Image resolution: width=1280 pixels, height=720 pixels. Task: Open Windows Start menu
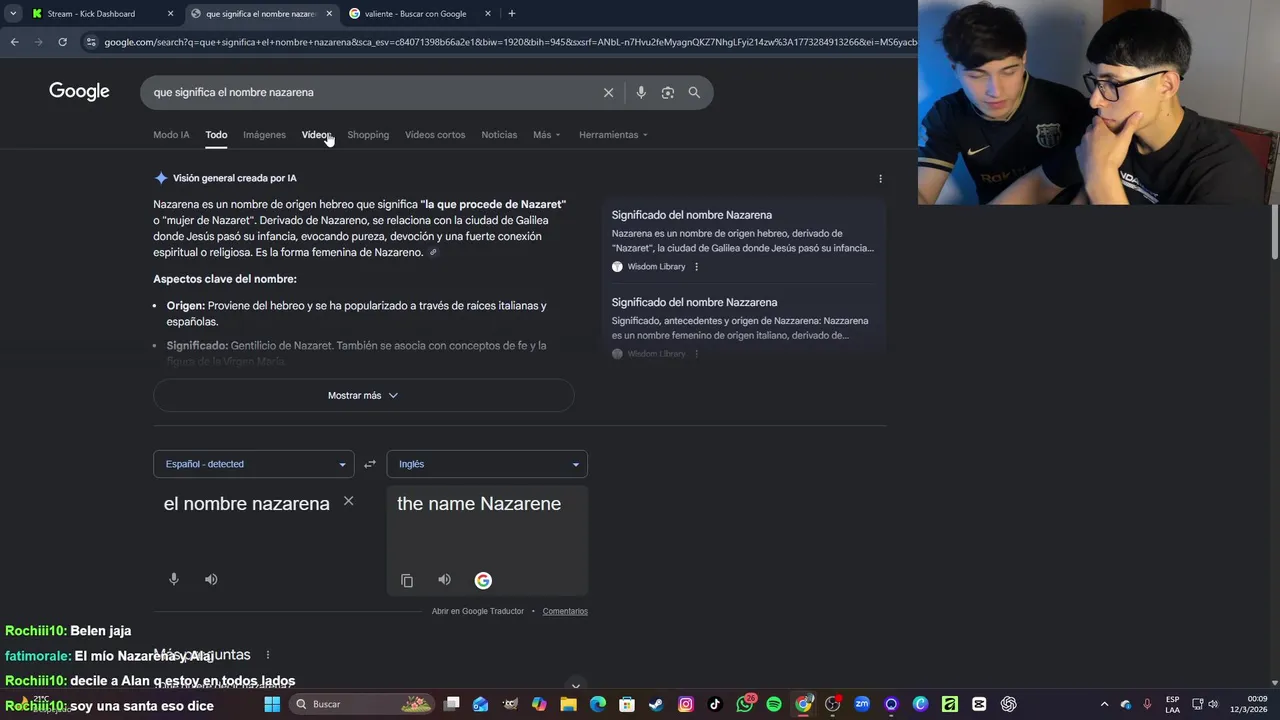click(271, 704)
